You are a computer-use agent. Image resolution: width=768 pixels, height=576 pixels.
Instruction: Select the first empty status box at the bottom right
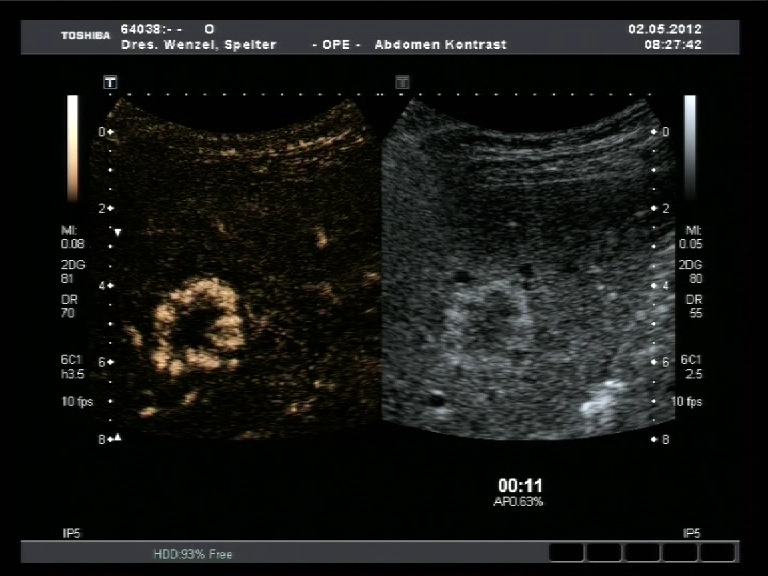(x=566, y=552)
